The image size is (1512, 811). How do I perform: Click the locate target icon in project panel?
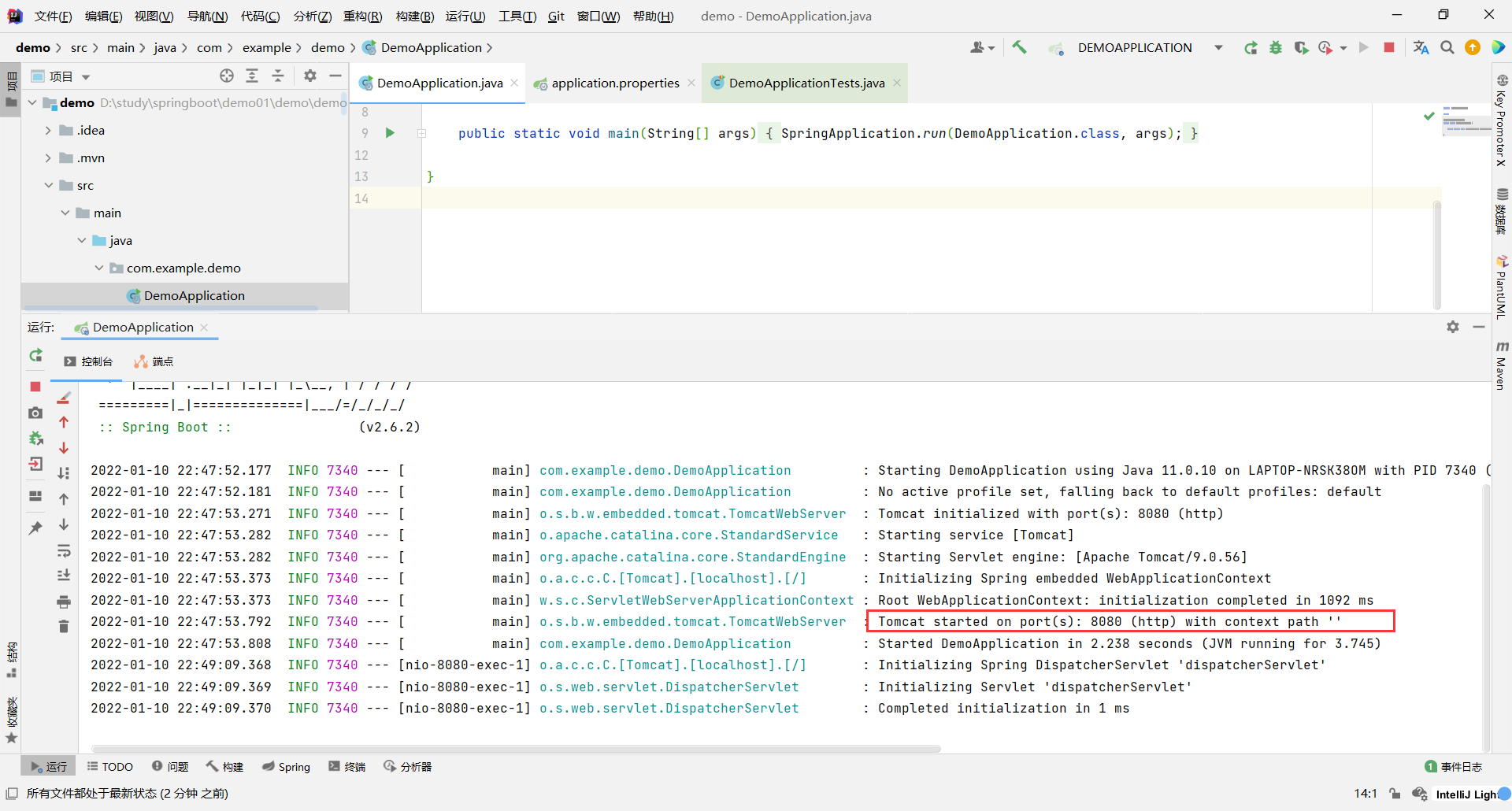[x=227, y=76]
